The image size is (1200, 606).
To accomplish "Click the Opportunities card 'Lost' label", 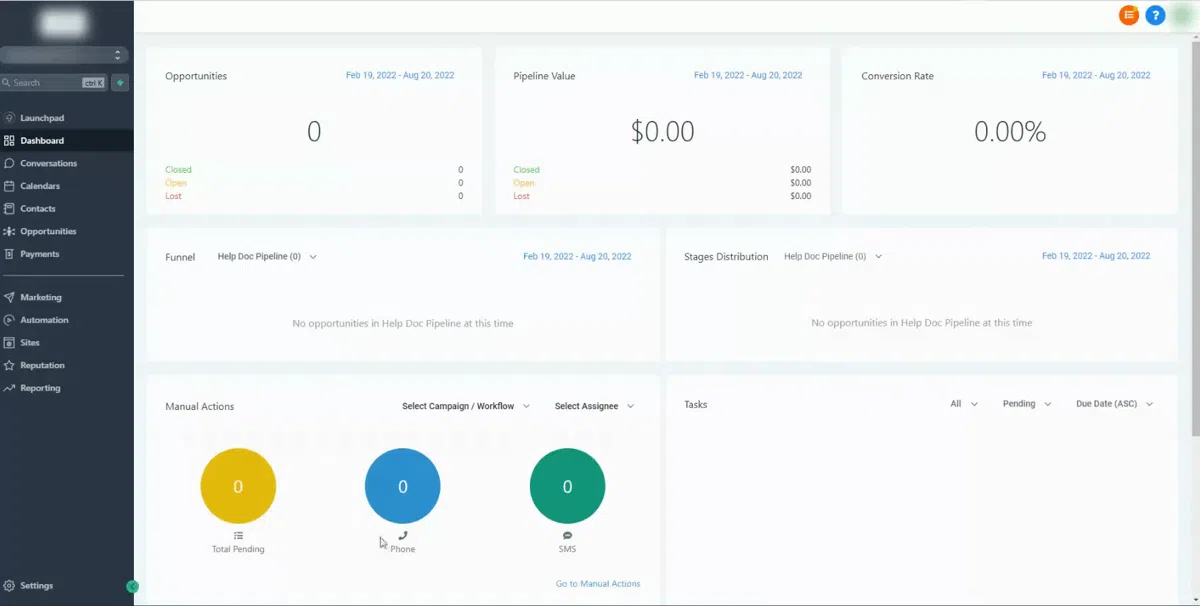I will click(173, 196).
